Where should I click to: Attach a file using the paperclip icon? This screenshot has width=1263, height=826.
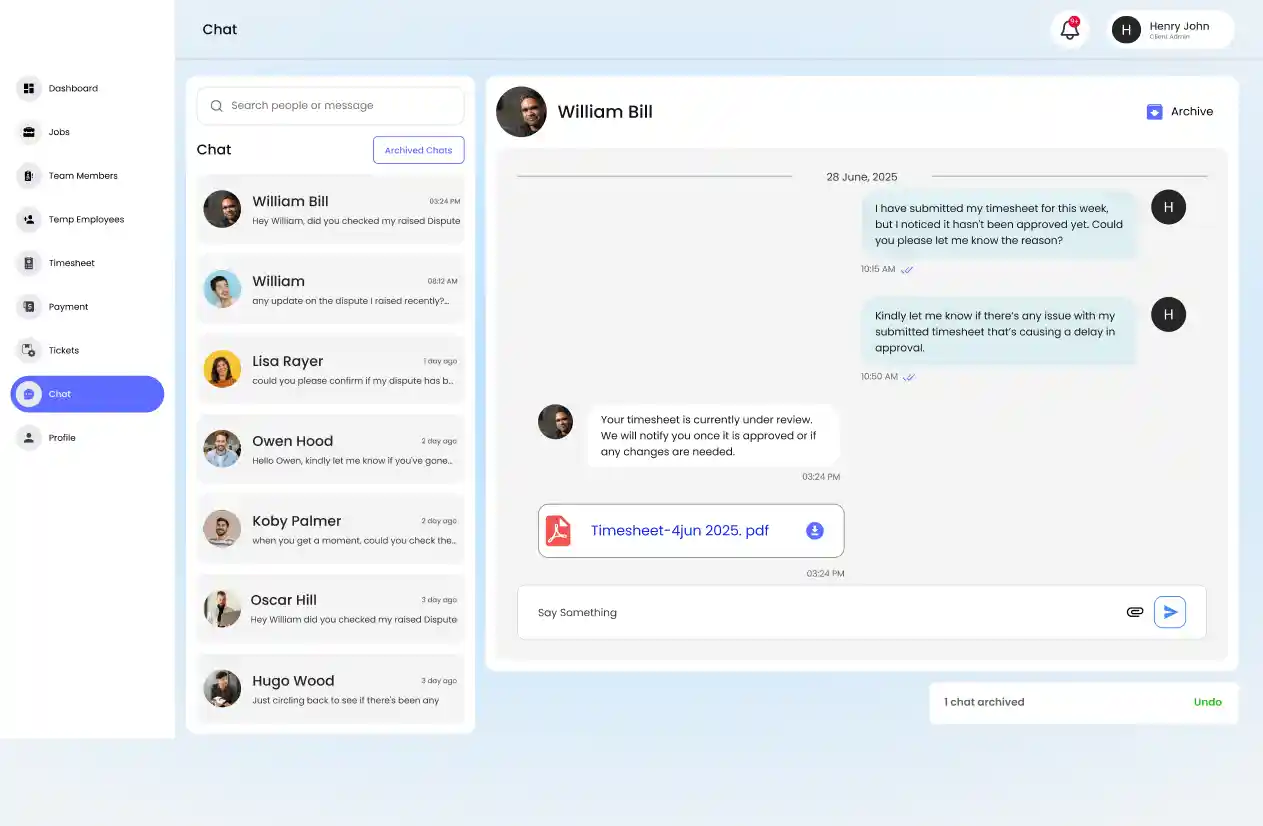(1134, 611)
